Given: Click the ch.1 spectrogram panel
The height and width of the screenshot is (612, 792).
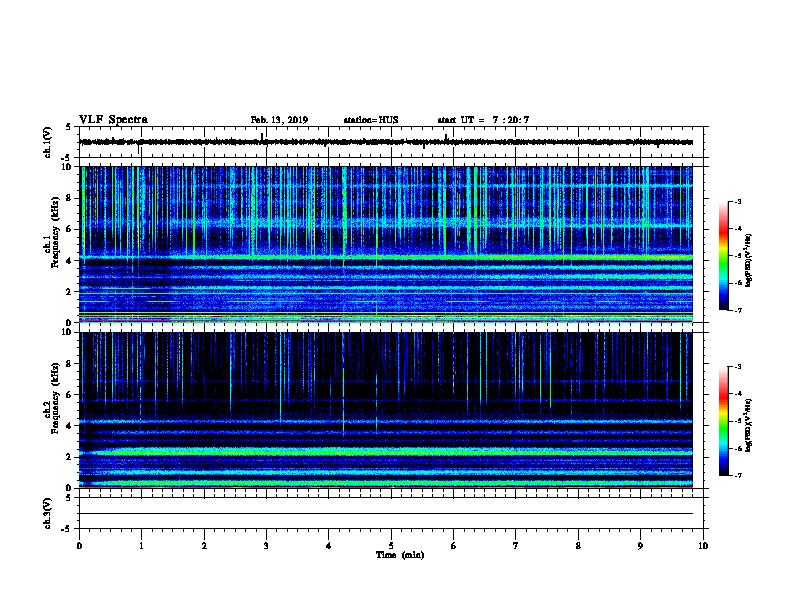Looking at the screenshot, I should [x=386, y=244].
